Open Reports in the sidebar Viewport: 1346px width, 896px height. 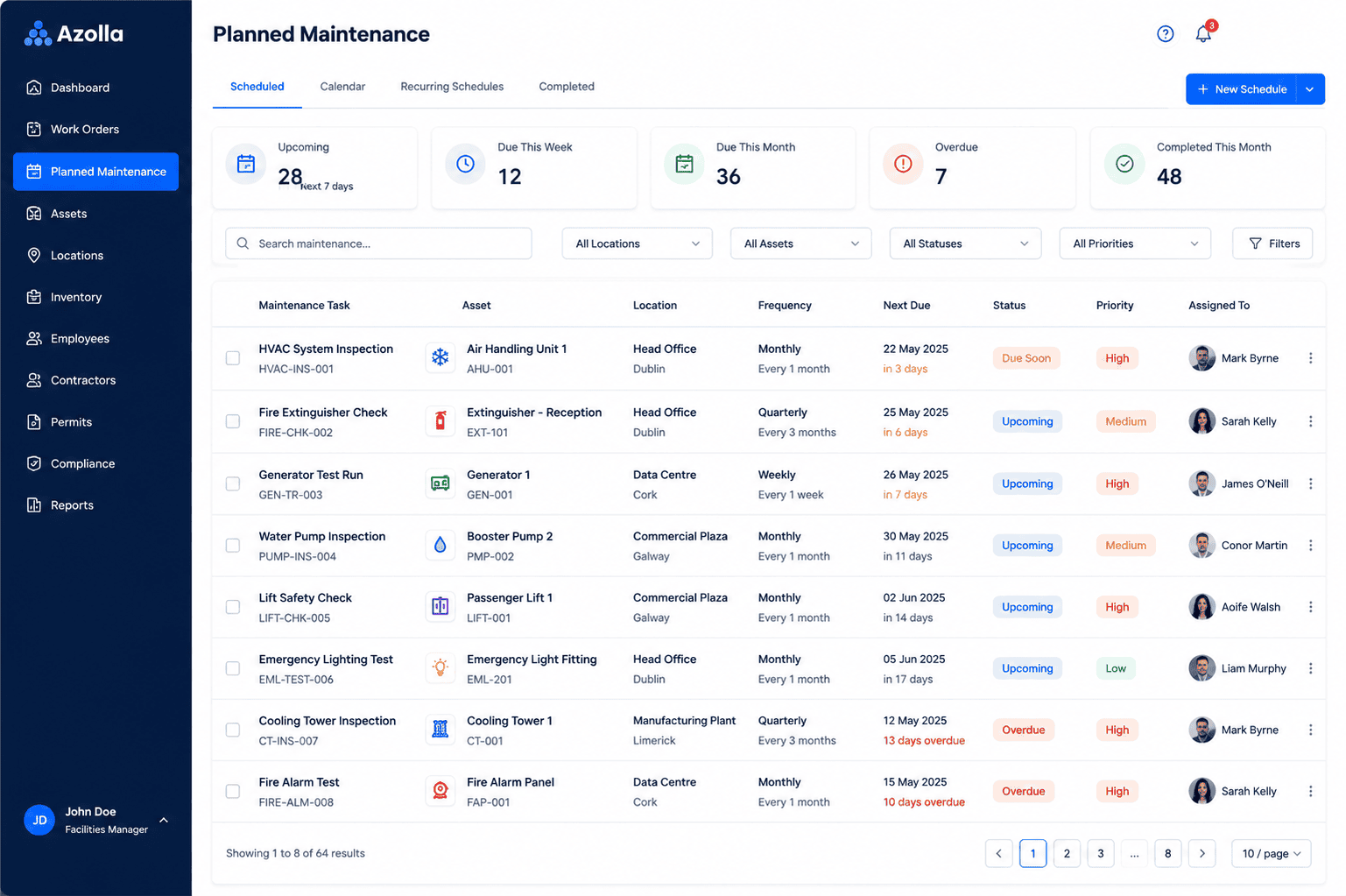click(x=95, y=505)
